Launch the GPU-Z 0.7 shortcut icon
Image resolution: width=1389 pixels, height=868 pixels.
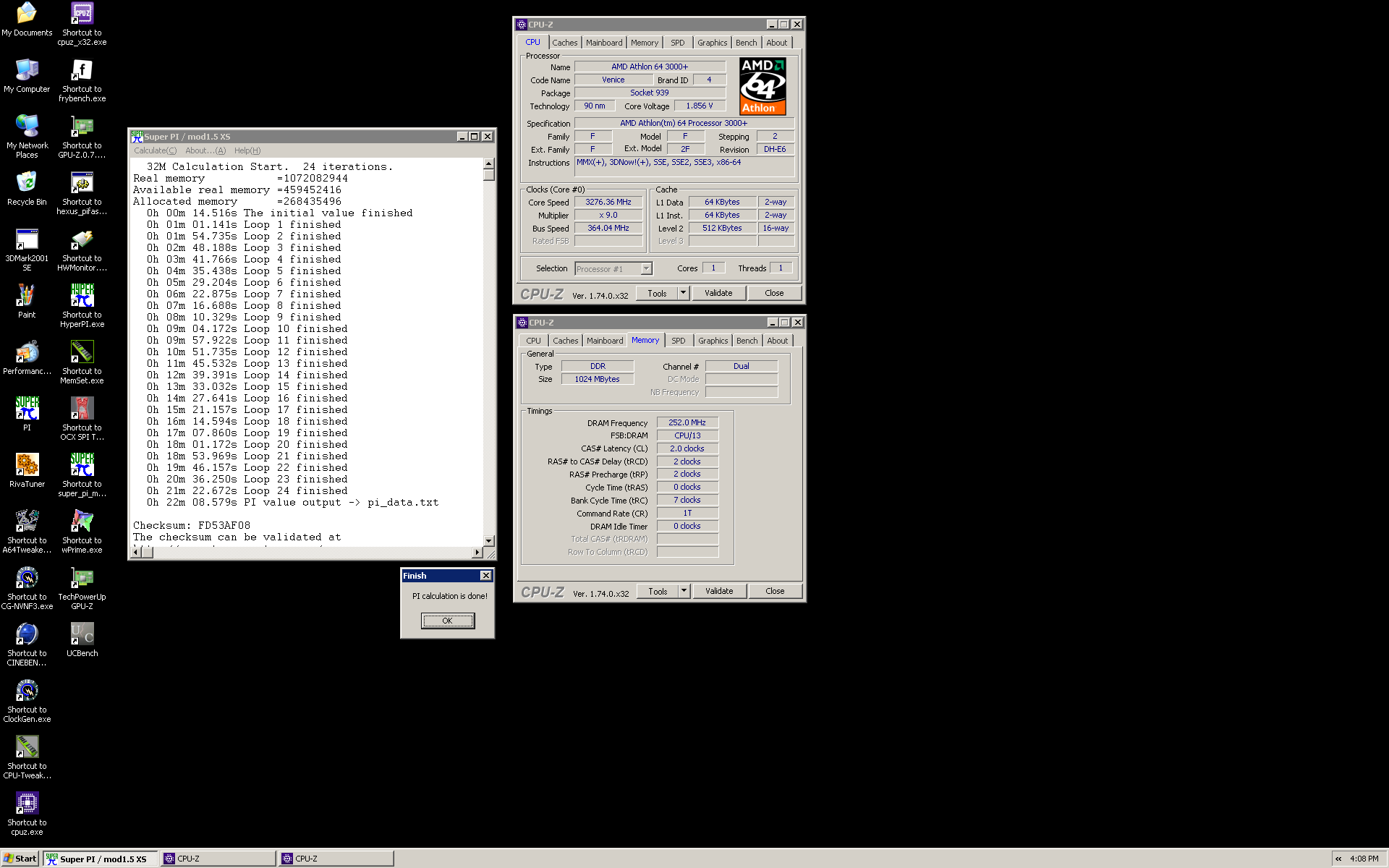tap(82, 137)
